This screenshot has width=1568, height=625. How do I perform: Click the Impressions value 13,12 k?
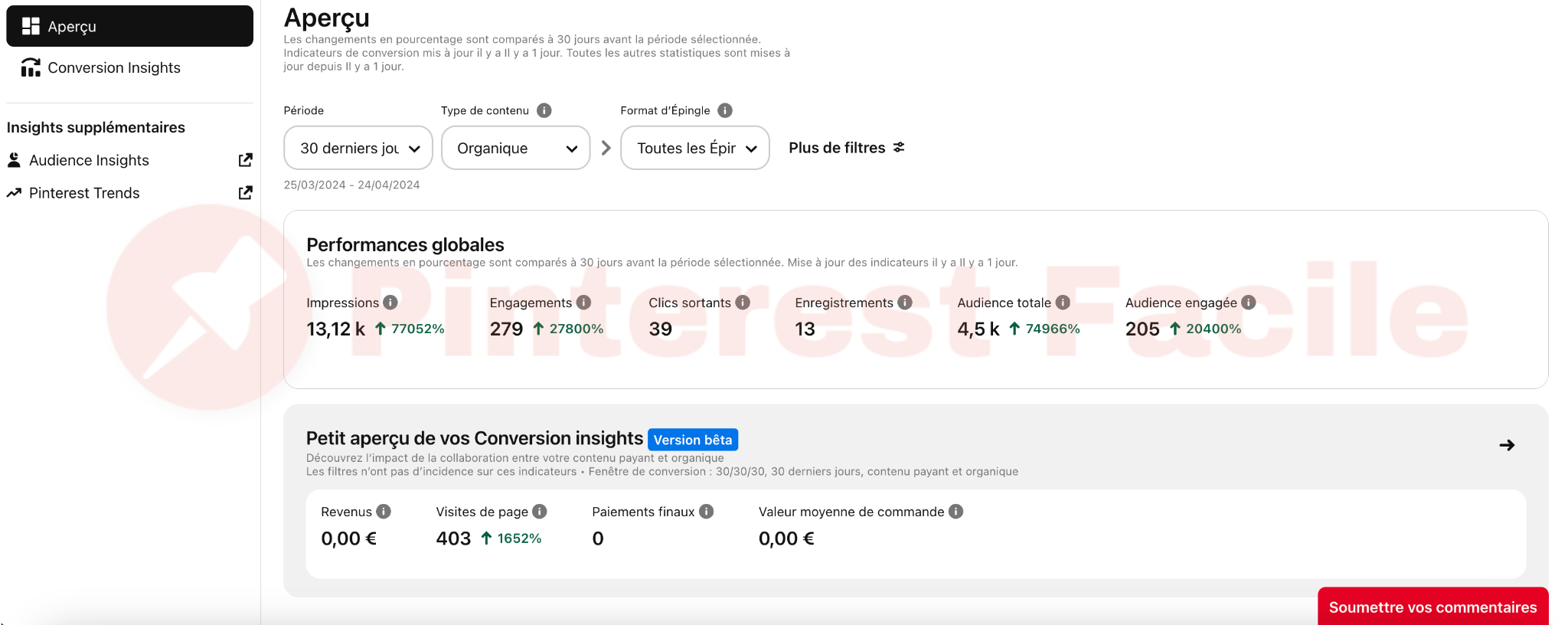click(x=336, y=329)
